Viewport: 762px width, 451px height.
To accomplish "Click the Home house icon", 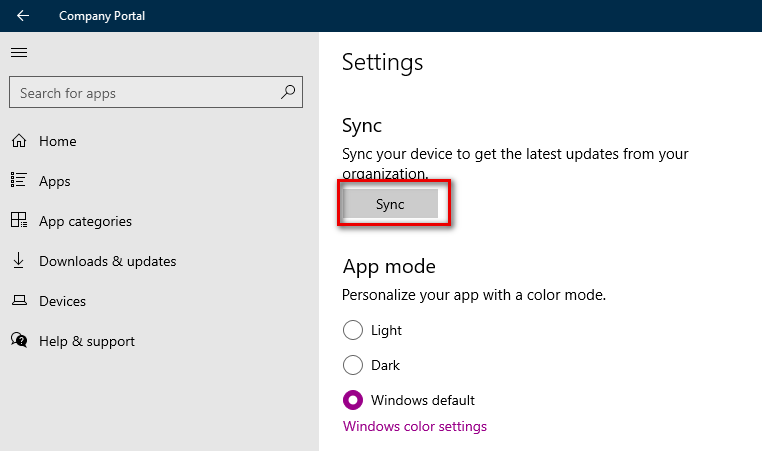I will tap(18, 141).
